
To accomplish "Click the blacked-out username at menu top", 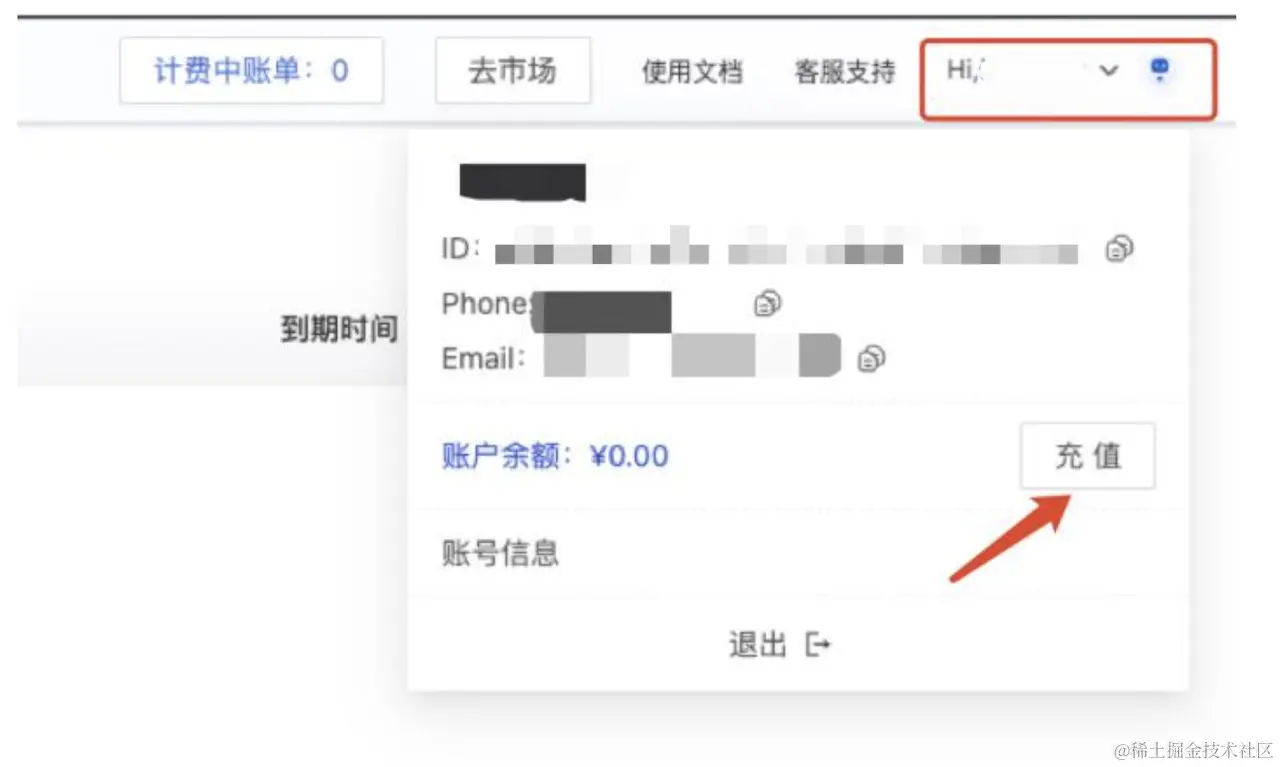I will pos(522,183).
